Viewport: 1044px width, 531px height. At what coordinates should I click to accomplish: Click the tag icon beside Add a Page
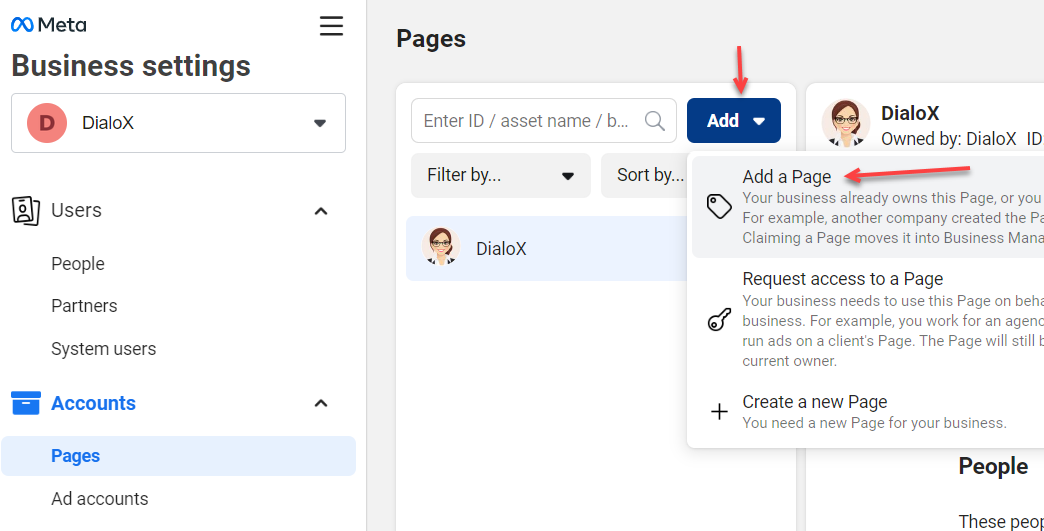click(719, 206)
